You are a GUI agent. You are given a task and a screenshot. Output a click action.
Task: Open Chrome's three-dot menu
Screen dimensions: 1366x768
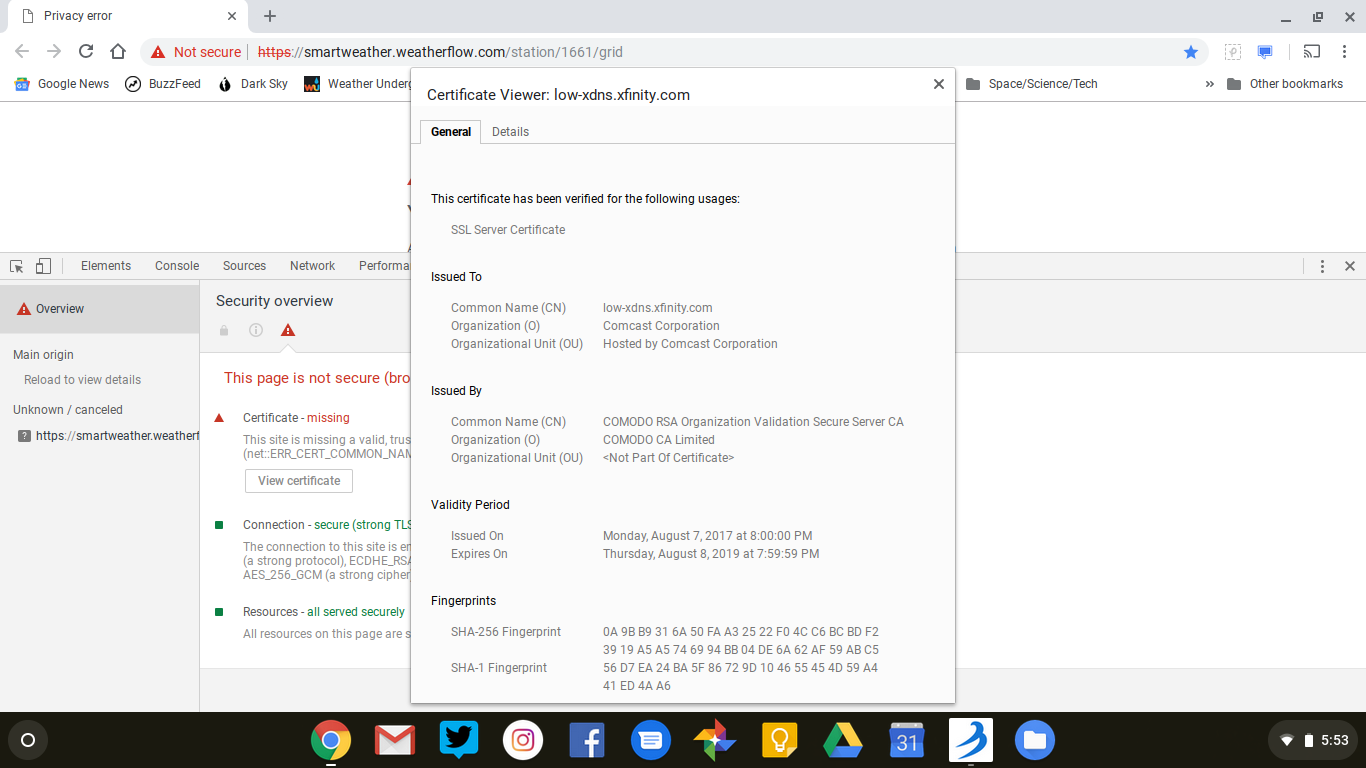pos(1344,52)
